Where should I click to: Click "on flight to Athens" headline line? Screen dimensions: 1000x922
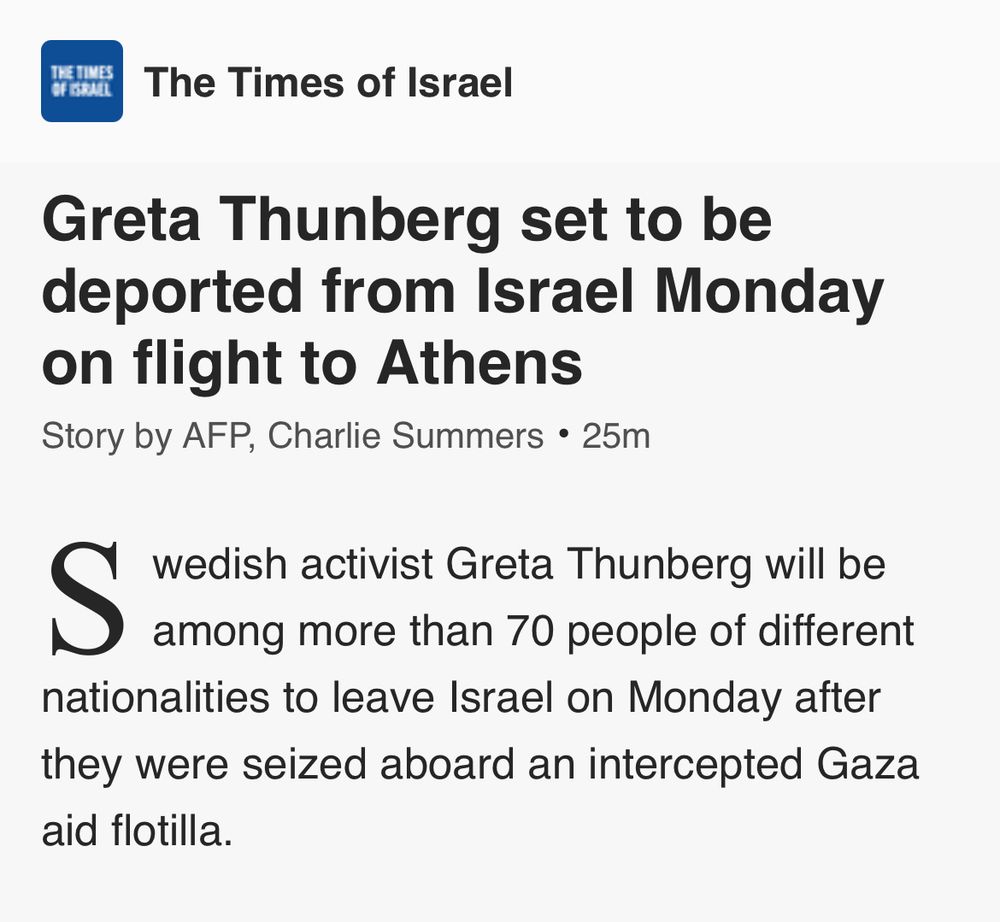[312, 363]
